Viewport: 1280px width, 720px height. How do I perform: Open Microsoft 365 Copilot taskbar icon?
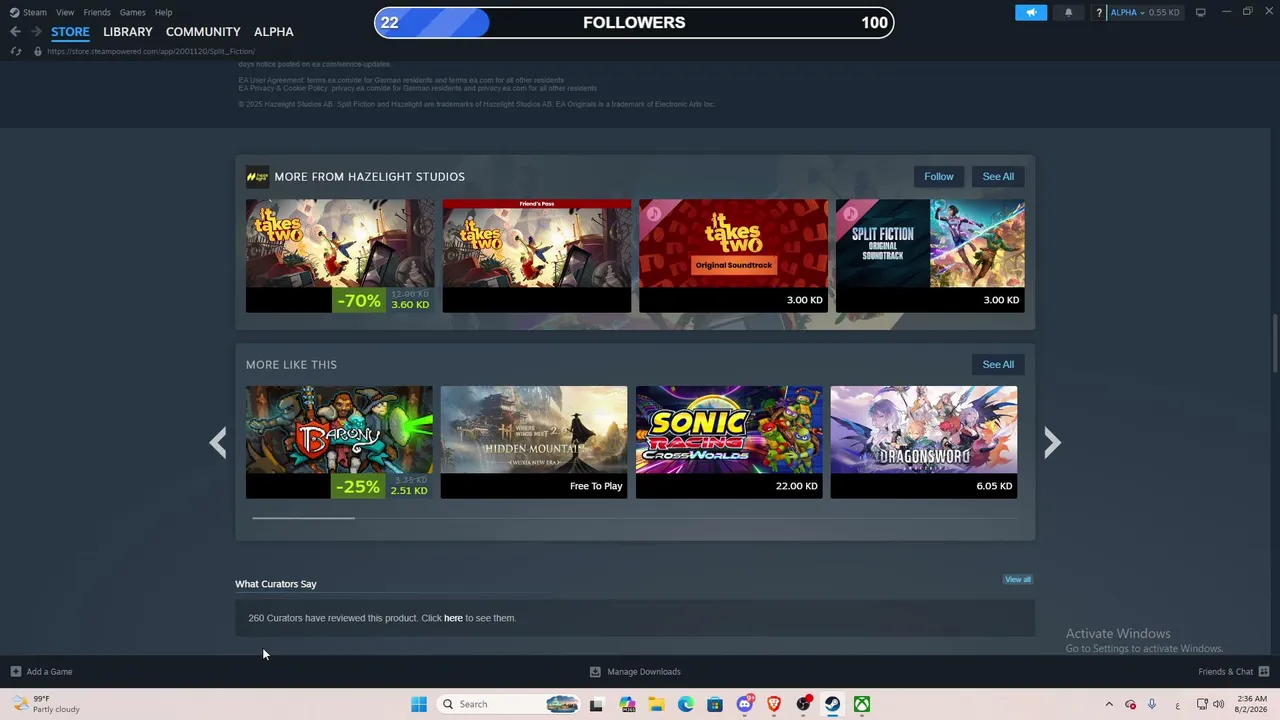[x=627, y=704]
